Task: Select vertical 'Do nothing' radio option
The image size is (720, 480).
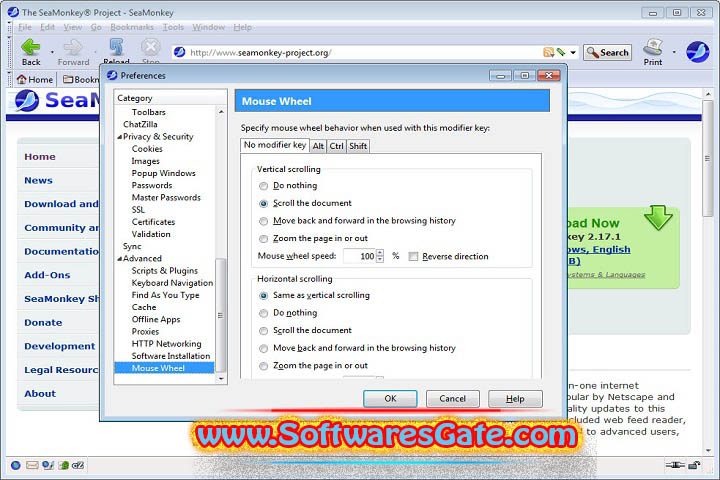Action: (264, 186)
